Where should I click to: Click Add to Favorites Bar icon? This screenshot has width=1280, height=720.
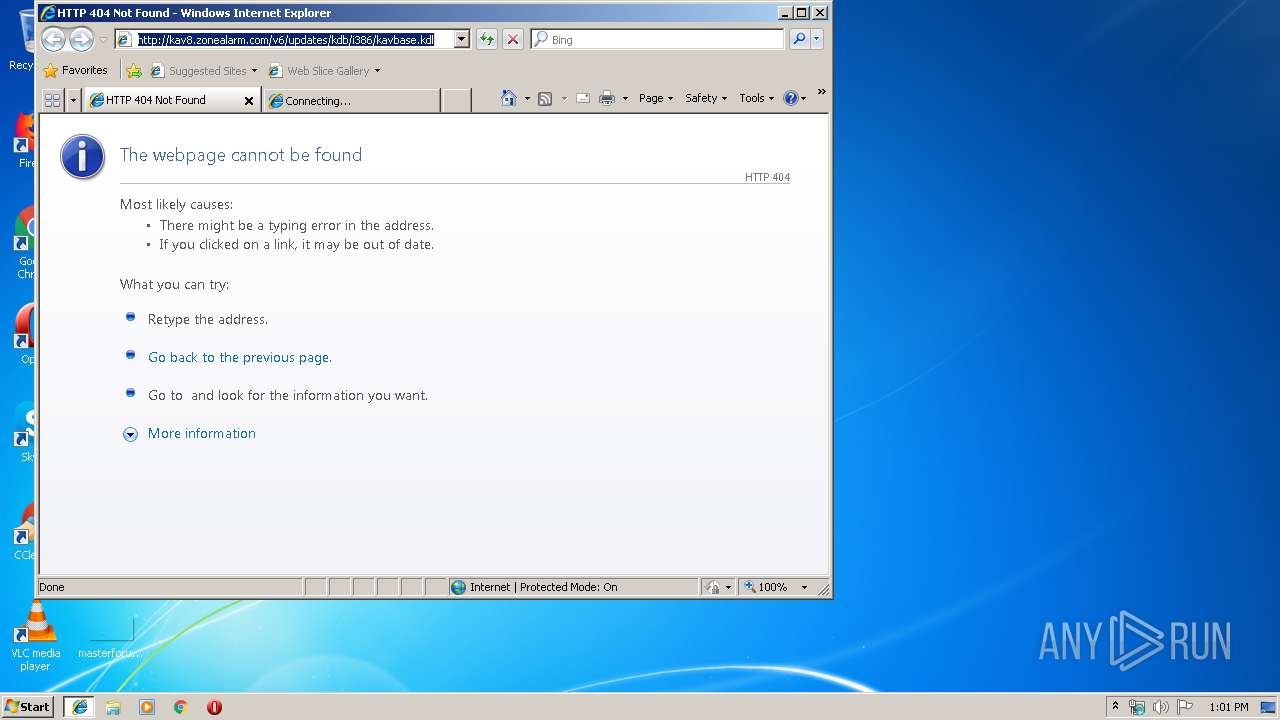coord(134,71)
